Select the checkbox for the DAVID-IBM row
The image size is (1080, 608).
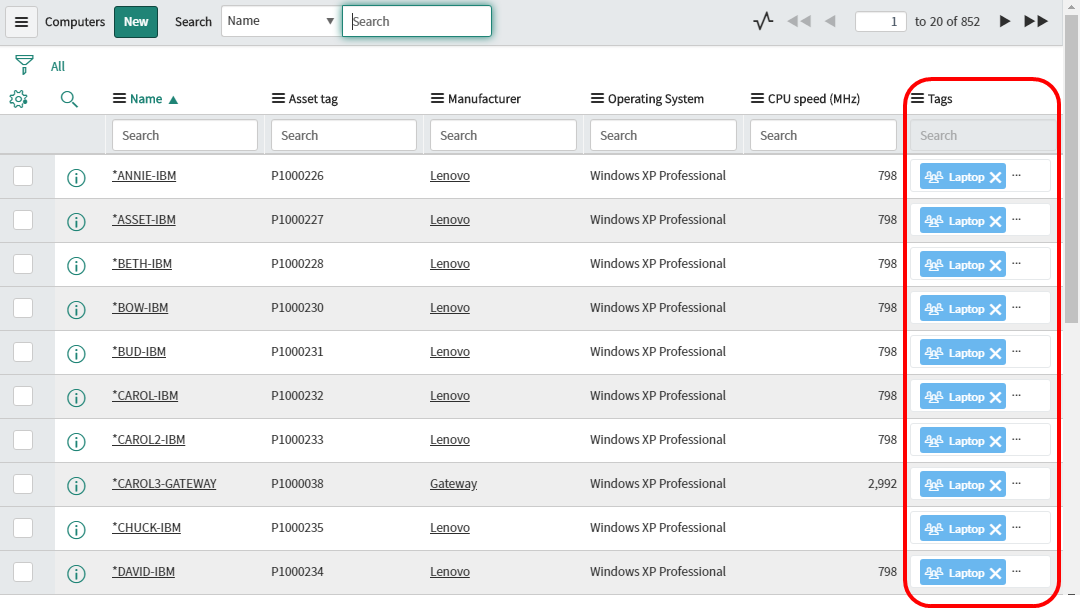pos(22,572)
